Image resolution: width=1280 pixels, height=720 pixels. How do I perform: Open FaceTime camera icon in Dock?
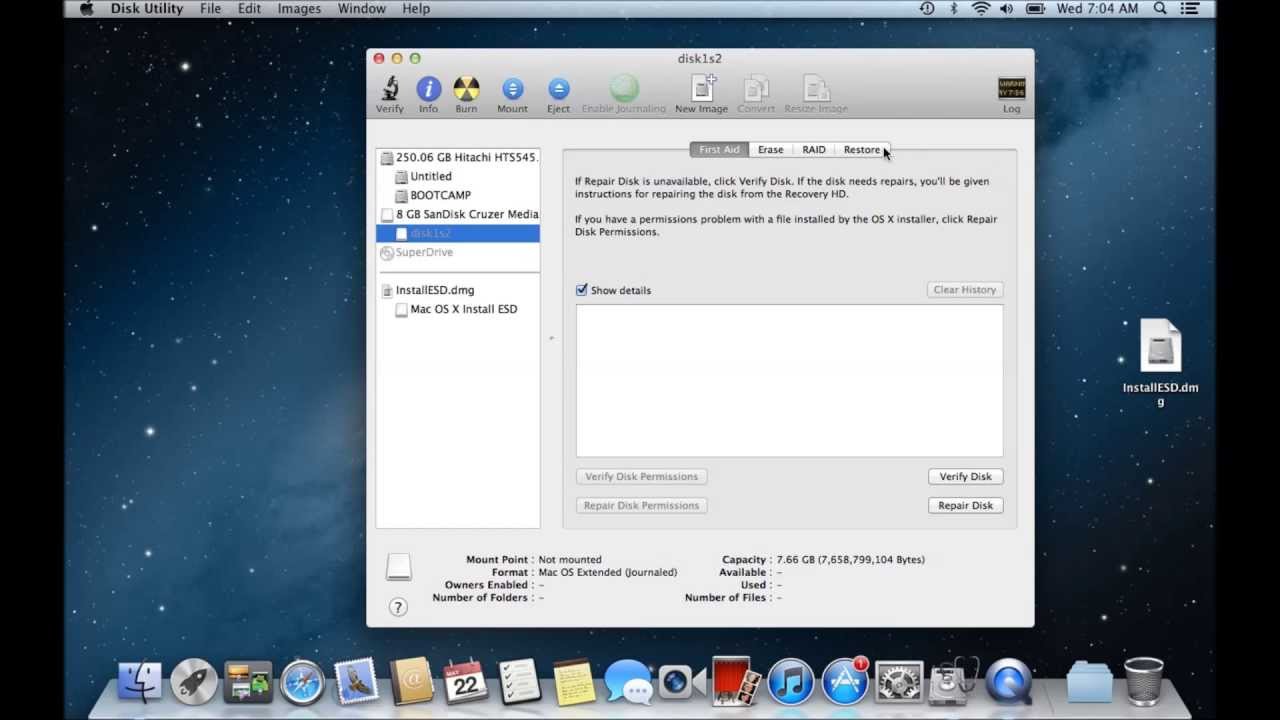[x=682, y=682]
